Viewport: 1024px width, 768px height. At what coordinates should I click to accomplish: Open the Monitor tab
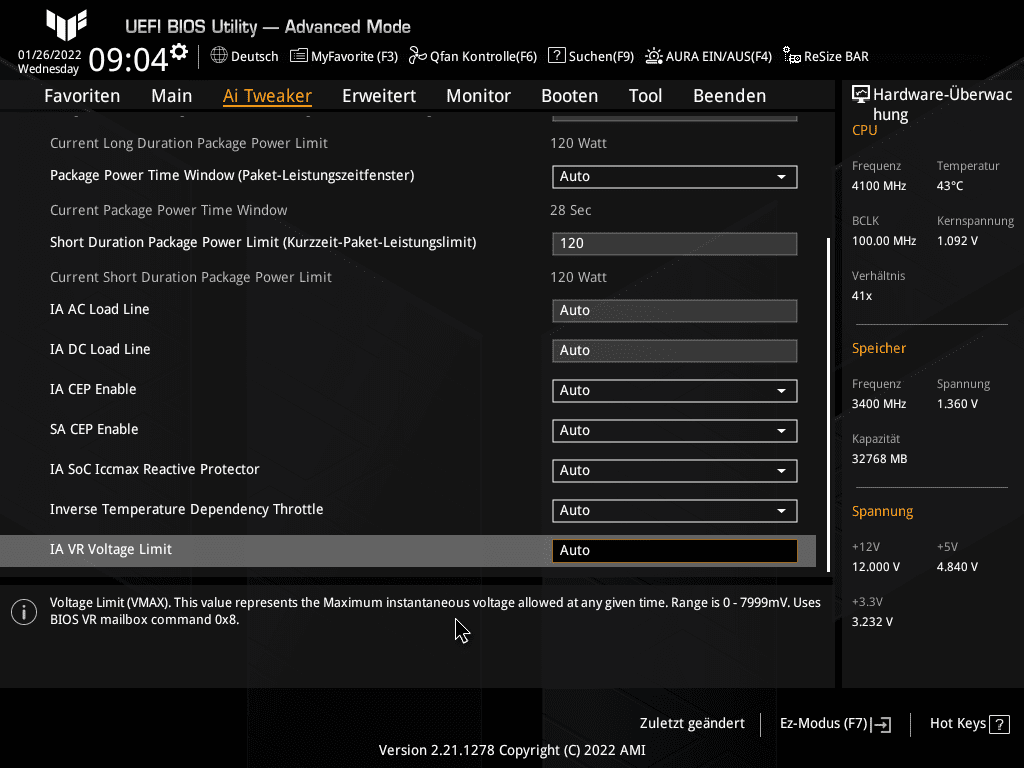point(478,96)
